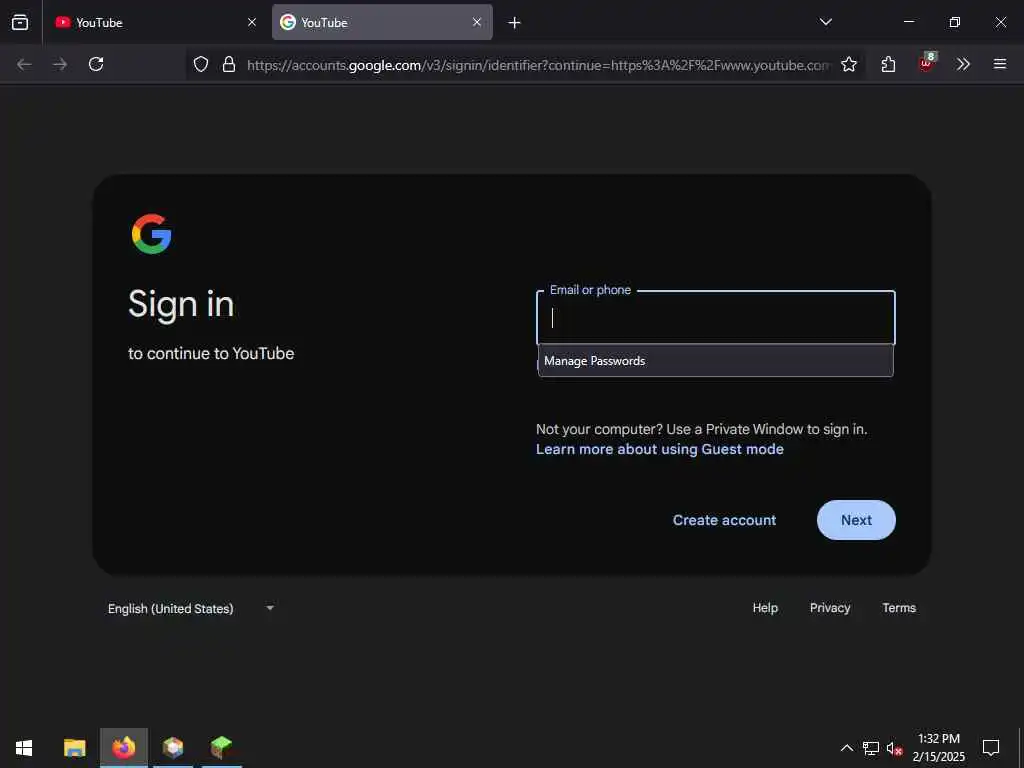Open a new browser tab

pos(515,23)
